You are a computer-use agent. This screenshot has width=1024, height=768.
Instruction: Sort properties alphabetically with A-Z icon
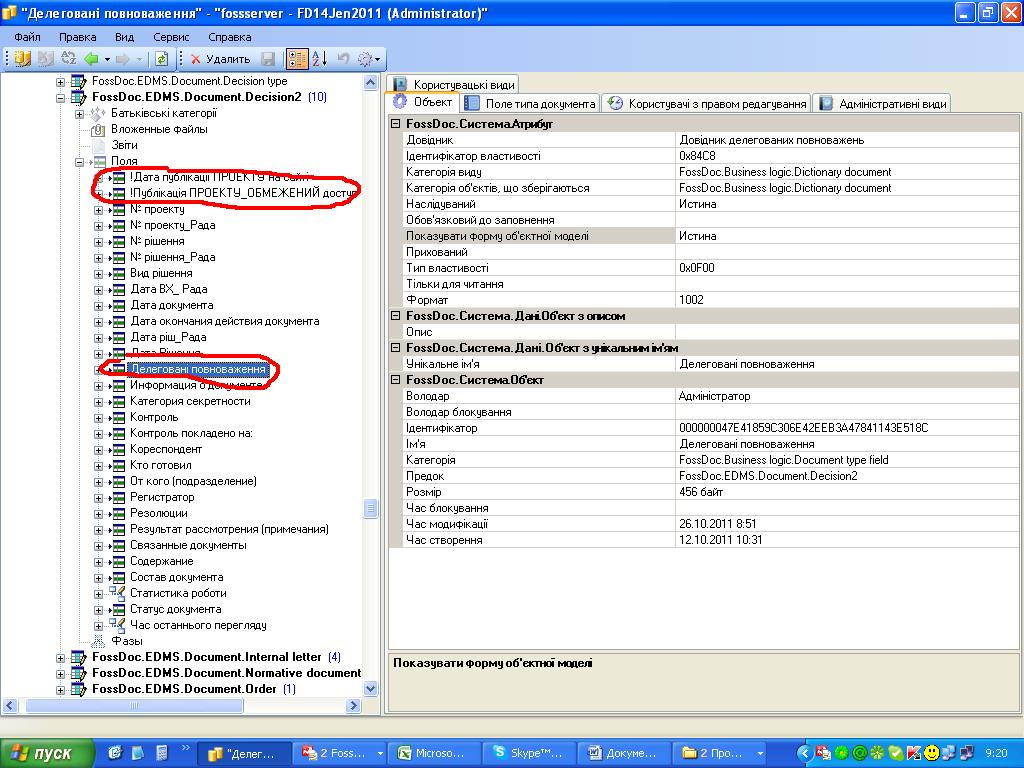(x=319, y=59)
